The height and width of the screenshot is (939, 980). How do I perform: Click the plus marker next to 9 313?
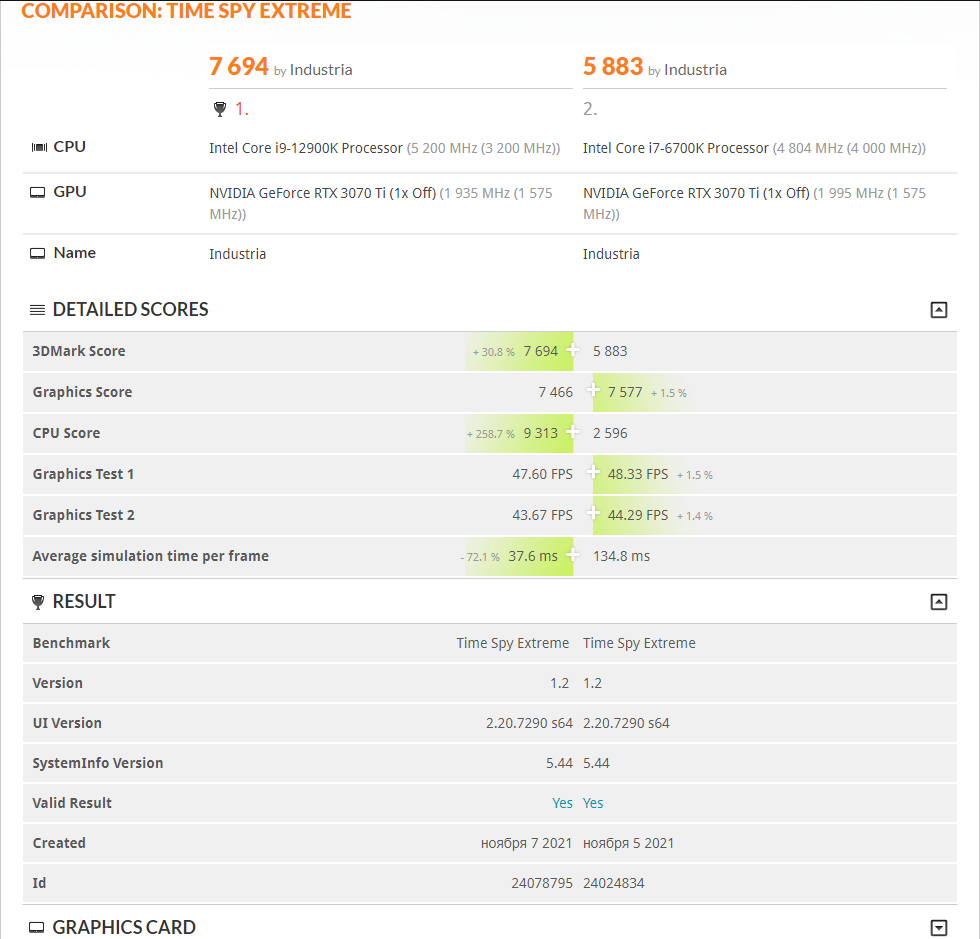point(572,431)
